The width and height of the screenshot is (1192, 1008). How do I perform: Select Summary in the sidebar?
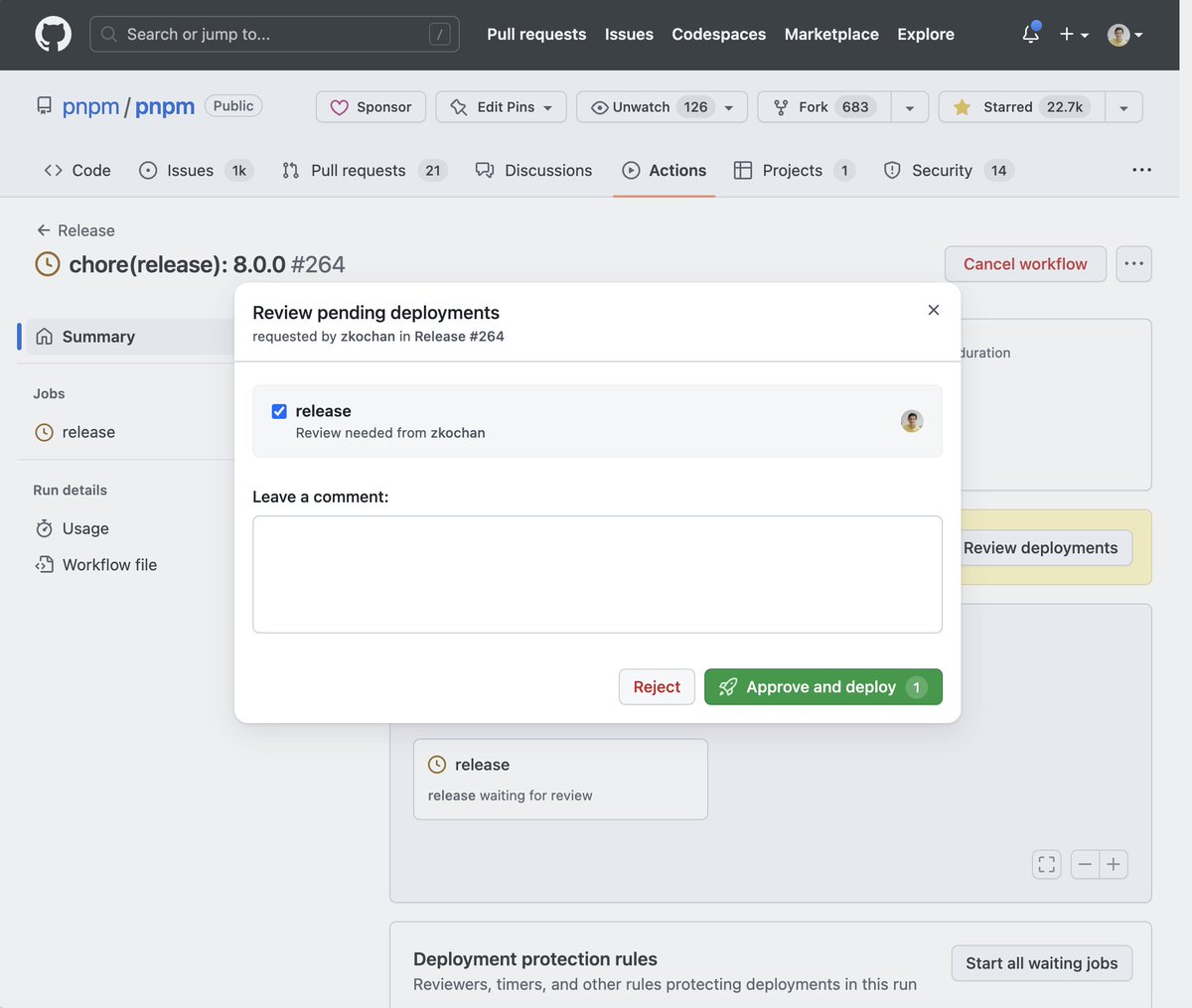[126, 337]
